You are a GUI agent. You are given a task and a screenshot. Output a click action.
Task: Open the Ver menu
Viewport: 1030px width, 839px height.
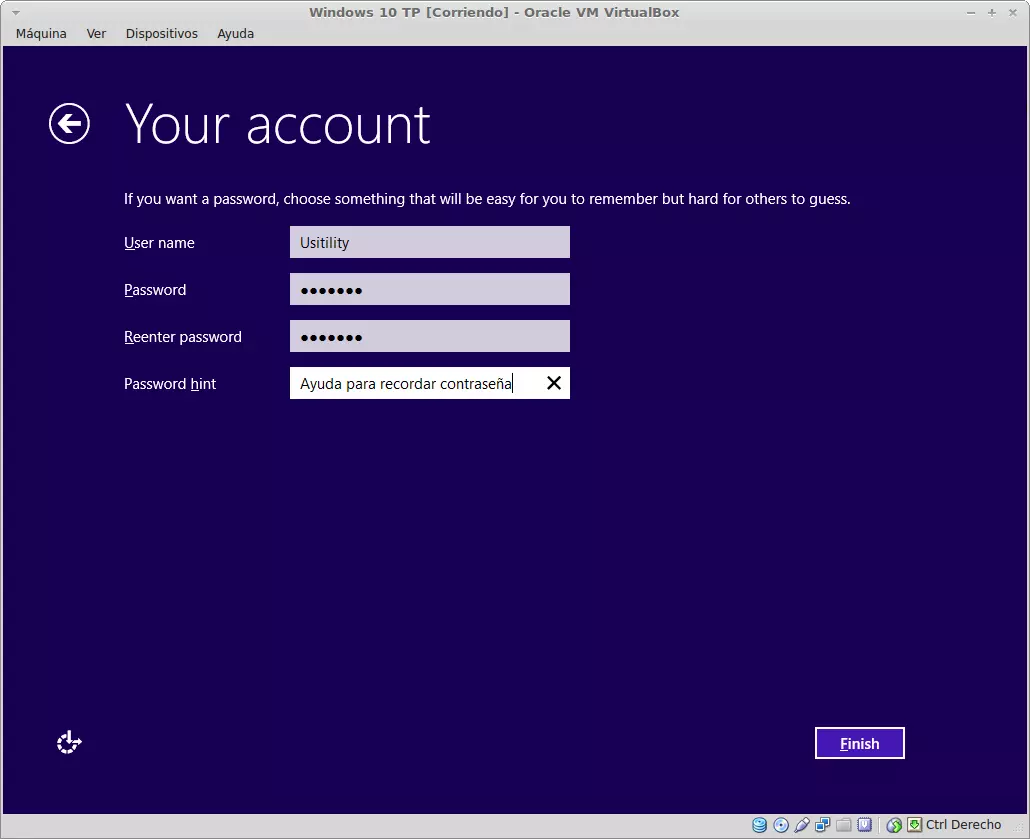(96, 33)
